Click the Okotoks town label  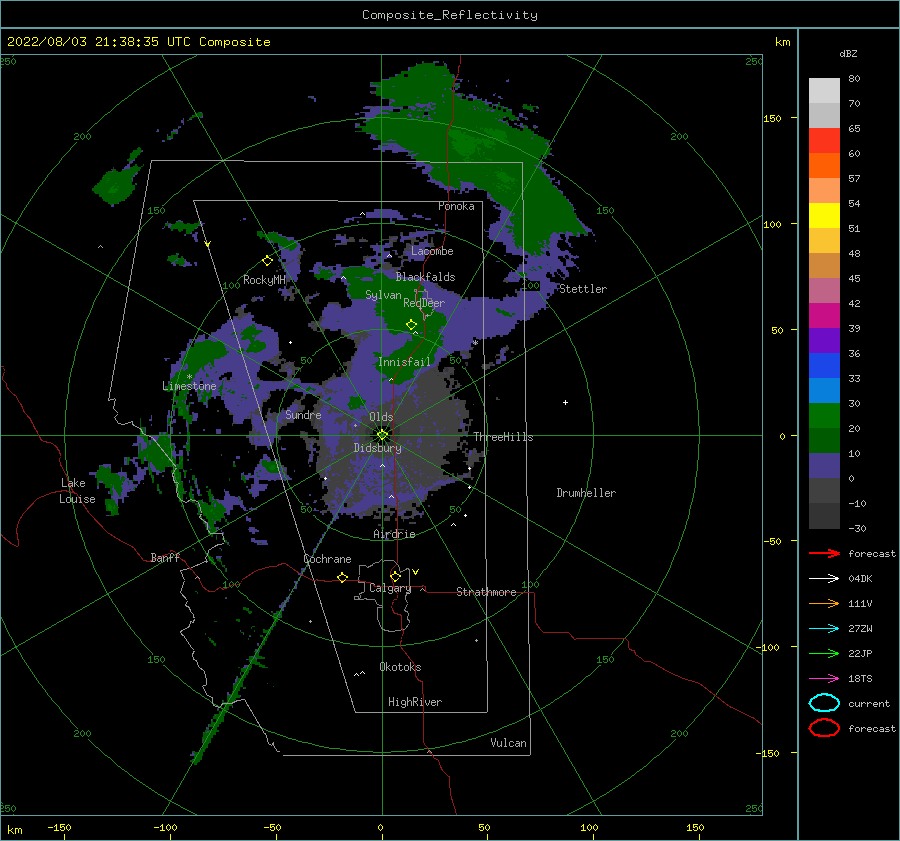[x=400, y=667]
